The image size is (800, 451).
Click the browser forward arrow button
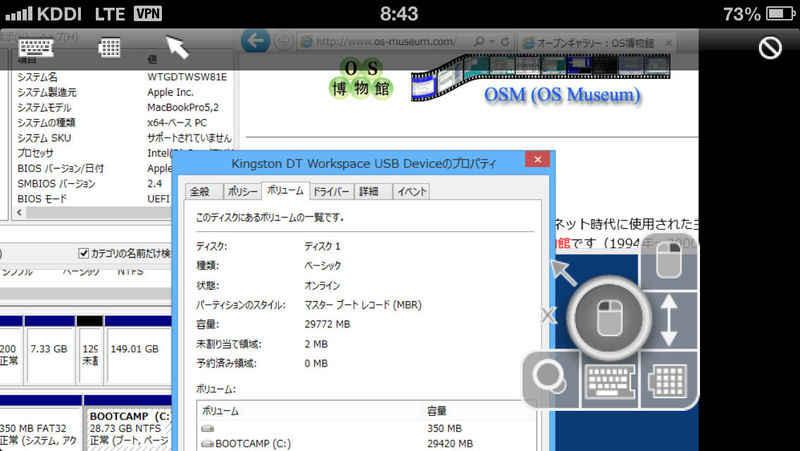pyautogui.click(x=283, y=41)
